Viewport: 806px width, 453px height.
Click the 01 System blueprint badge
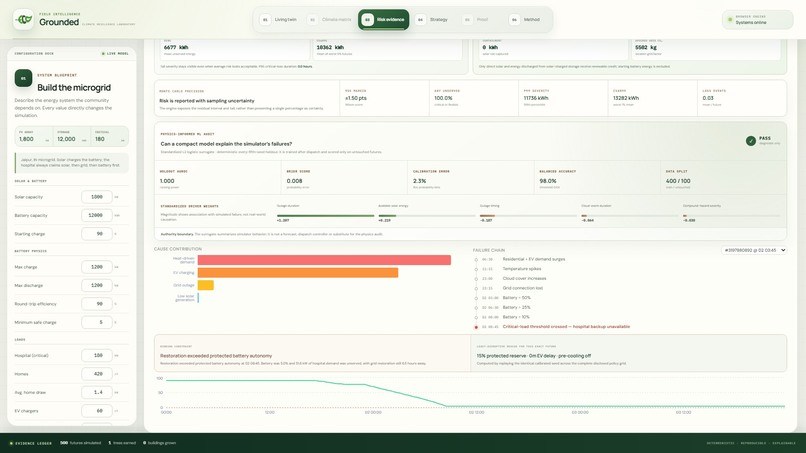coord(23,78)
